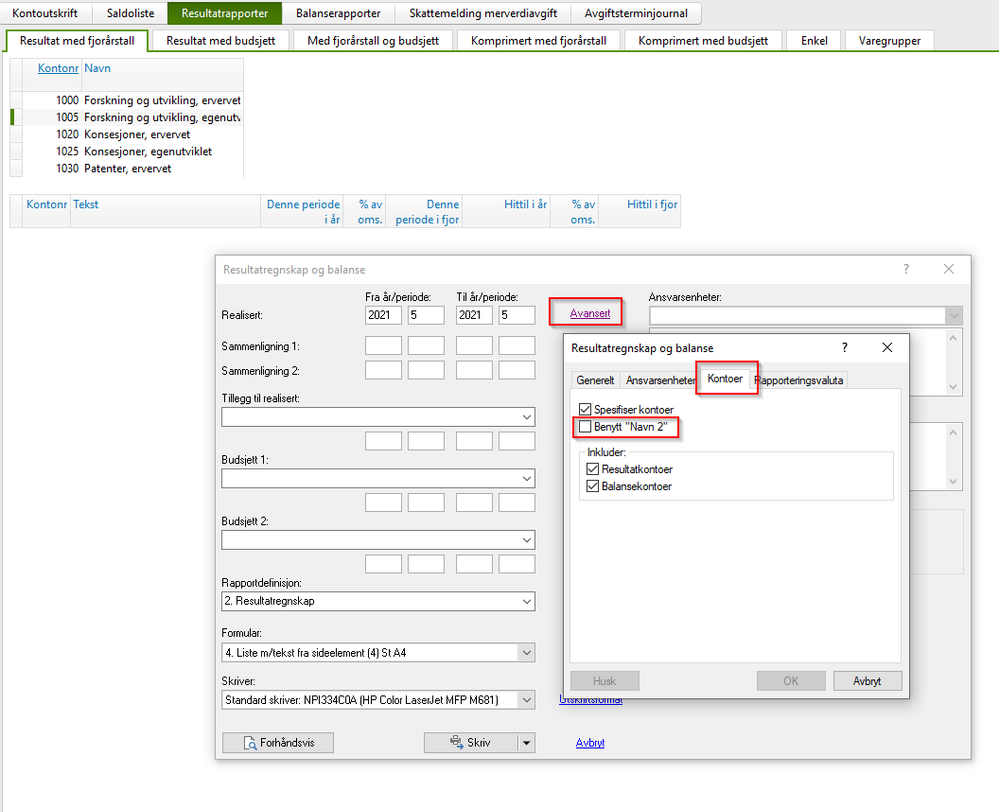Switch to Komprimert med fjorårstall sub-tab
Screen dimensions: 999x812
pos(538,41)
